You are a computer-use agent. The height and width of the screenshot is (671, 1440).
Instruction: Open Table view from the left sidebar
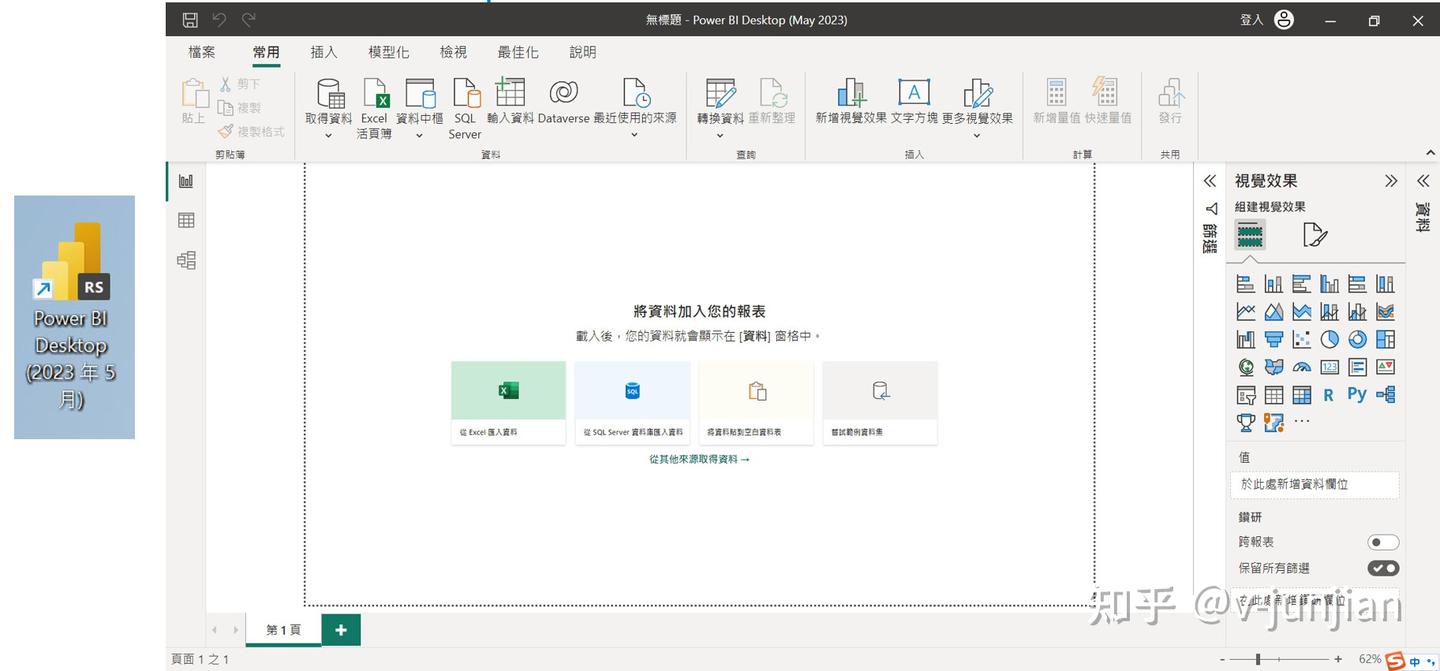[186, 220]
